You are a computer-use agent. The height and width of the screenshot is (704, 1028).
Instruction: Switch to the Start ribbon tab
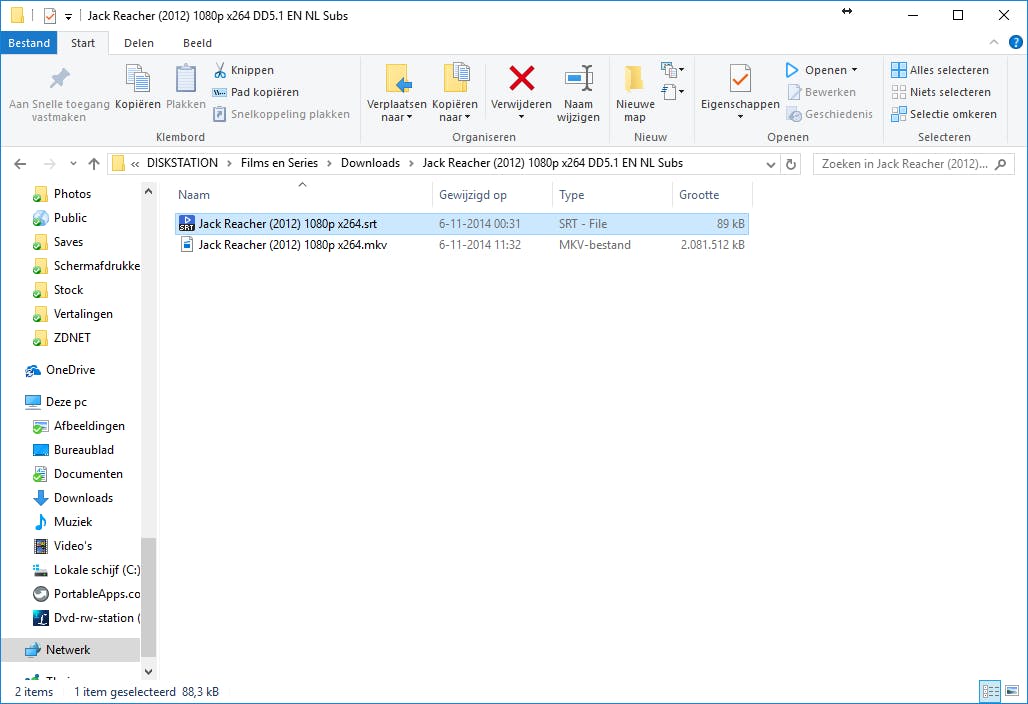[x=83, y=43]
